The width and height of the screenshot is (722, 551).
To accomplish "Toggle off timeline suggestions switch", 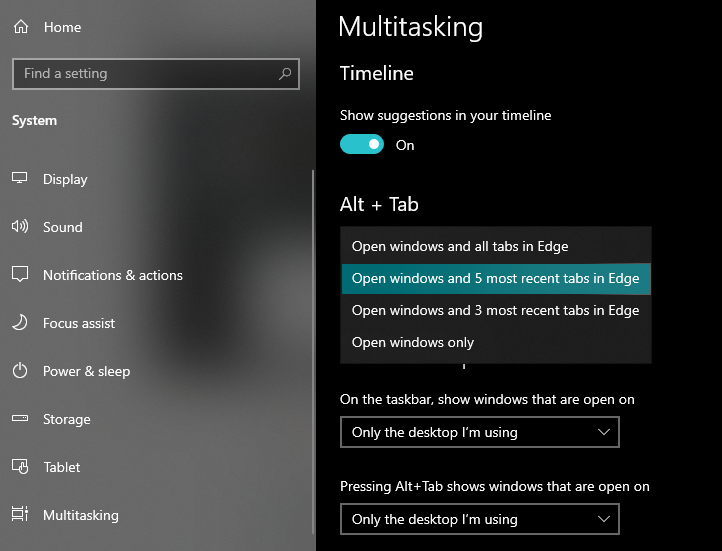I will 362,145.
